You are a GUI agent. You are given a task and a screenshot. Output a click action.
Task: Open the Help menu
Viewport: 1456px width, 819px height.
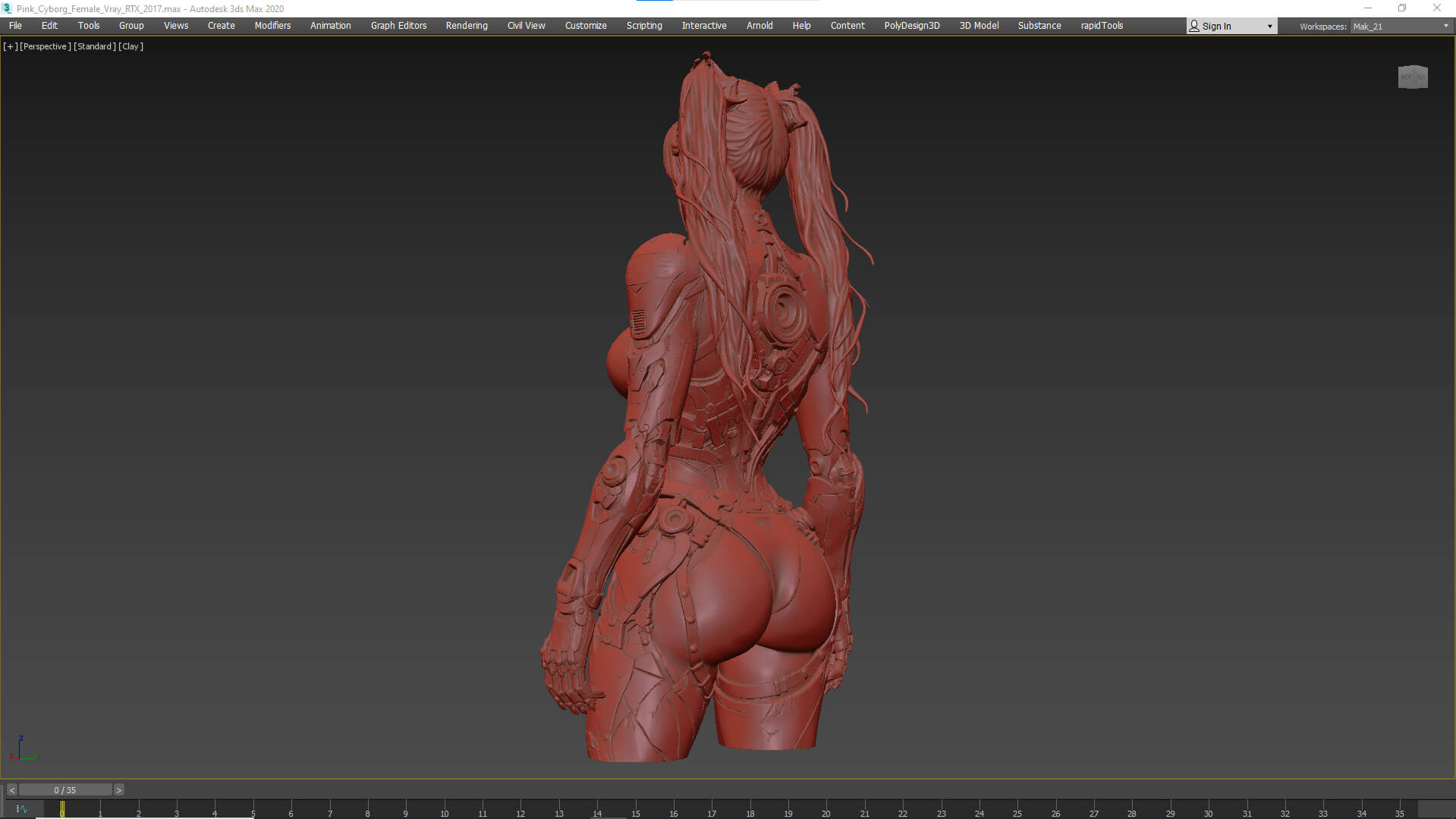[x=802, y=26]
